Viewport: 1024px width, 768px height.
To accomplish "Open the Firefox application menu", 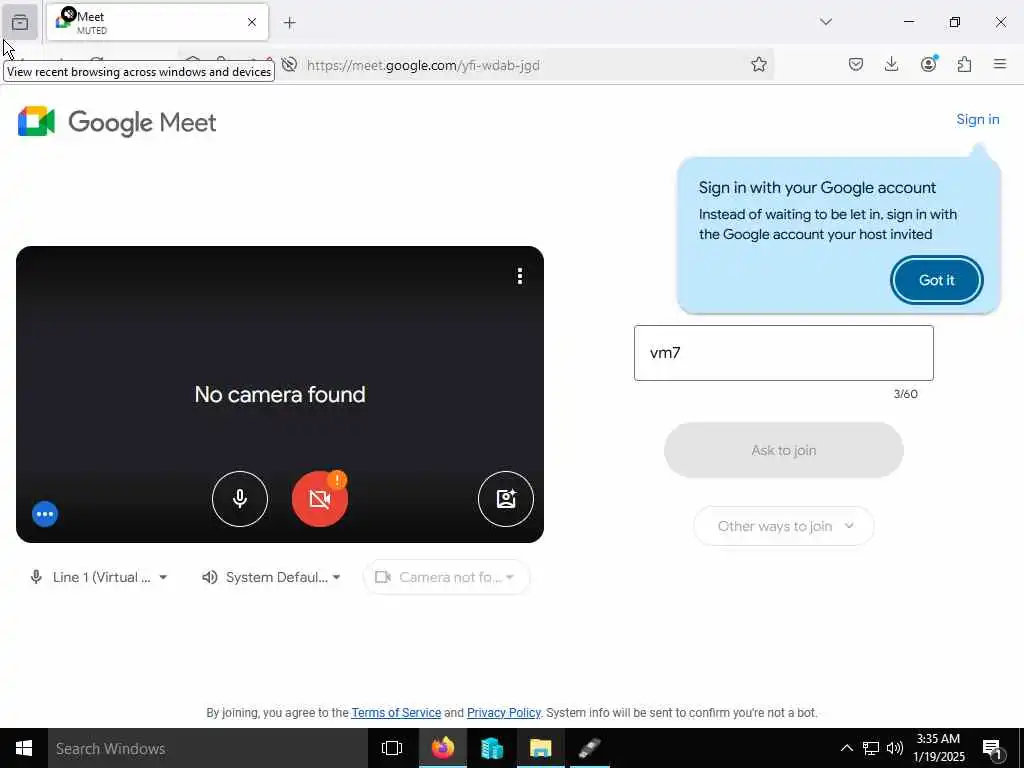I will [1000, 64].
